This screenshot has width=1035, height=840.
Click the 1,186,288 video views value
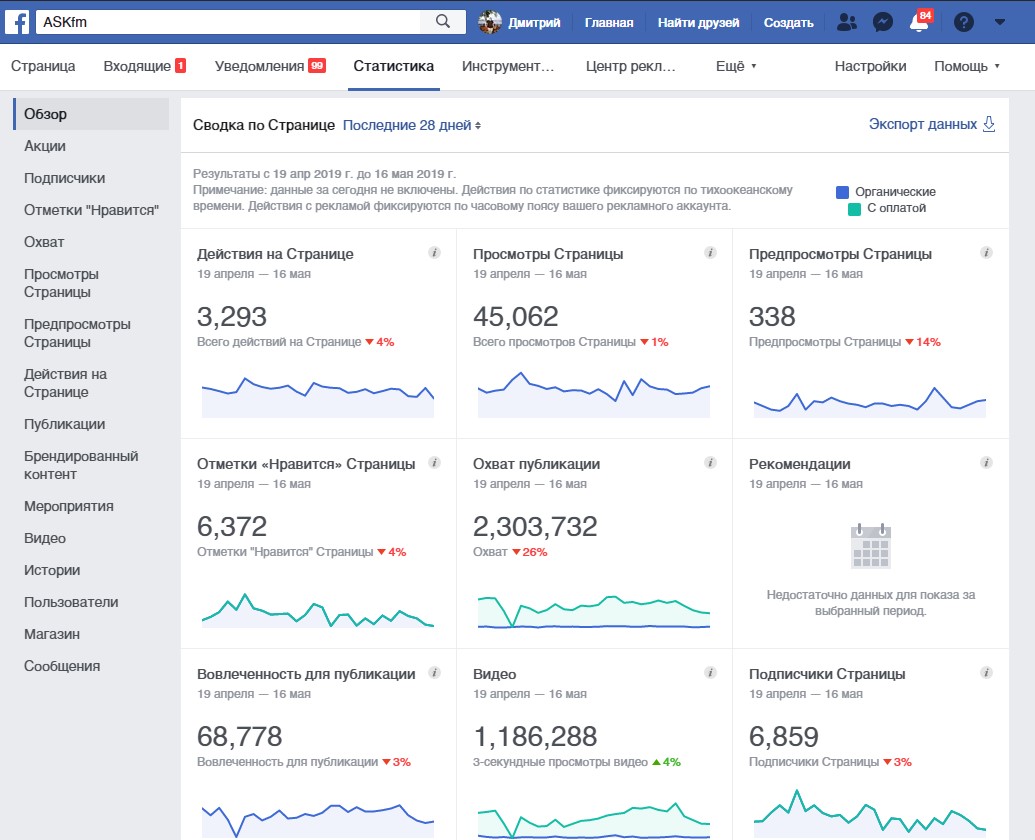coord(535,736)
